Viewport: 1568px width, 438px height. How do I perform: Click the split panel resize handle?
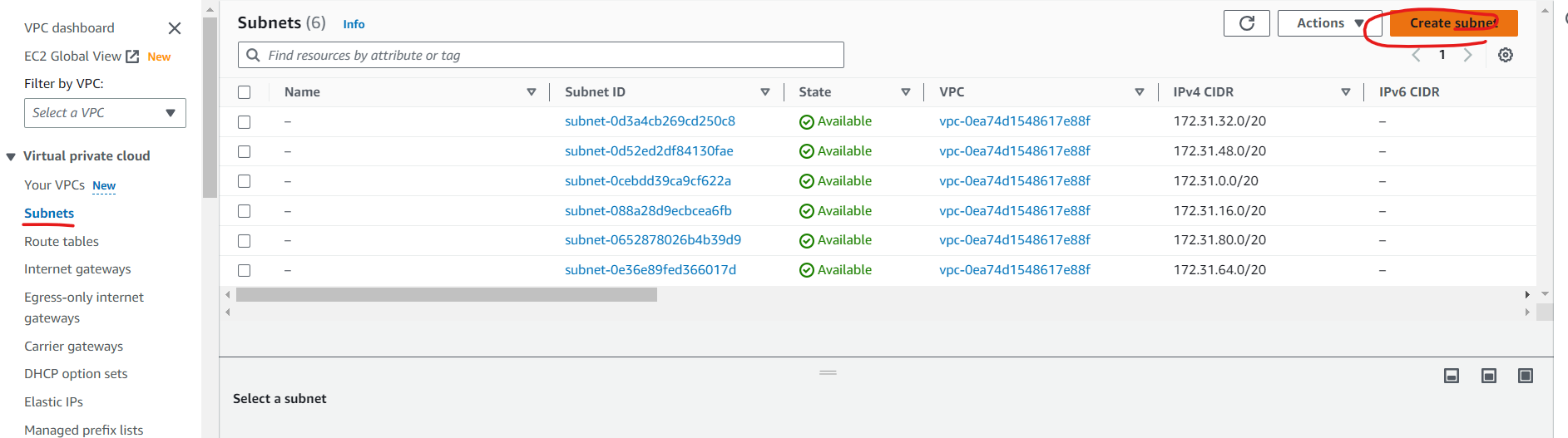pos(828,372)
